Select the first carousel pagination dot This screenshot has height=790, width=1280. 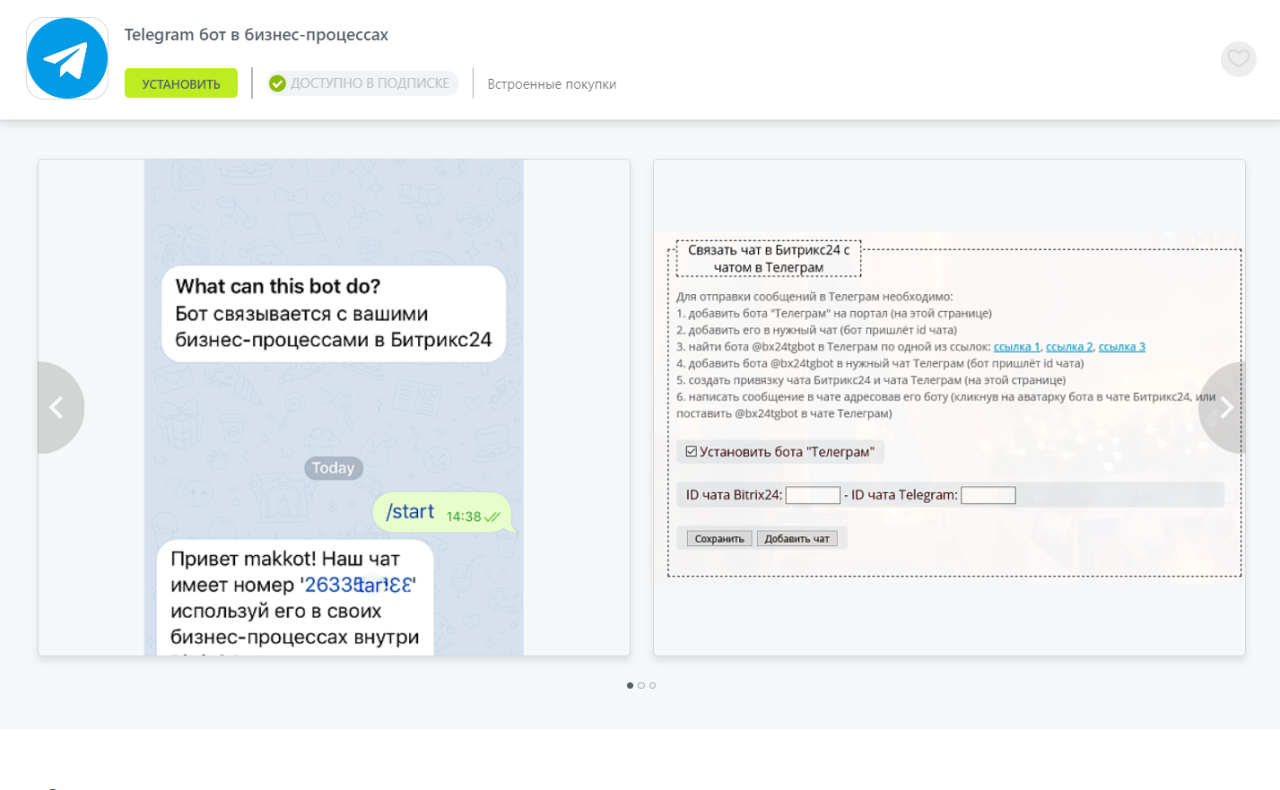point(630,686)
